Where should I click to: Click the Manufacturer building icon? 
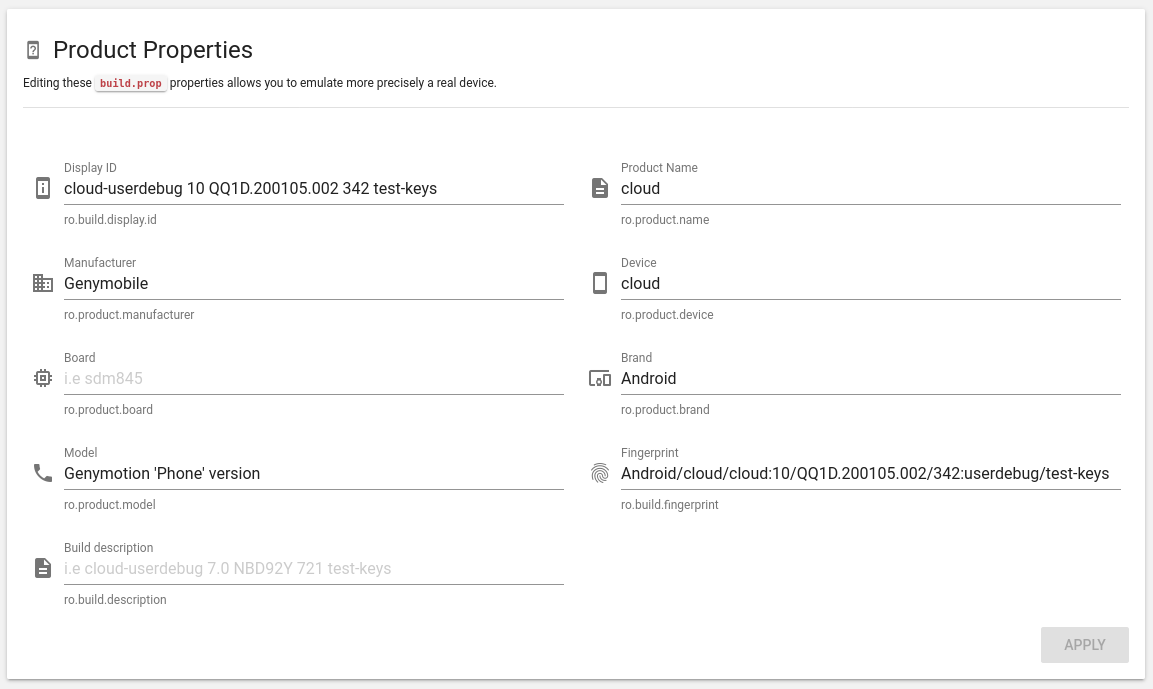pyautogui.click(x=43, y=283)
